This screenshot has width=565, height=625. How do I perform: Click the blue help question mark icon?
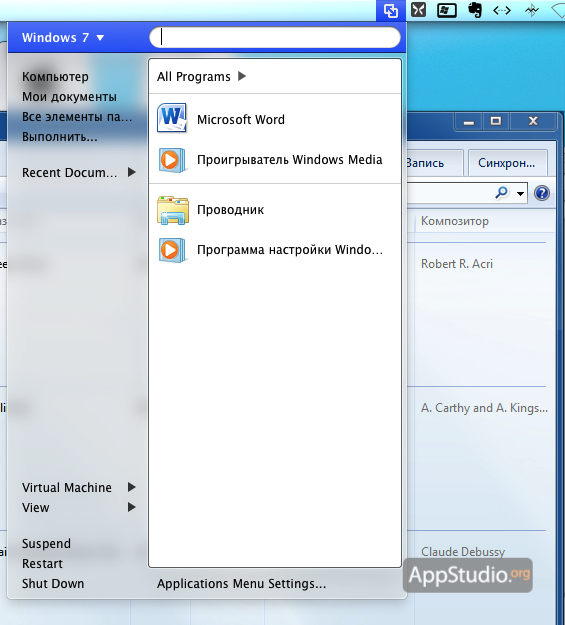pyautogui.click(x=542, y=193)
